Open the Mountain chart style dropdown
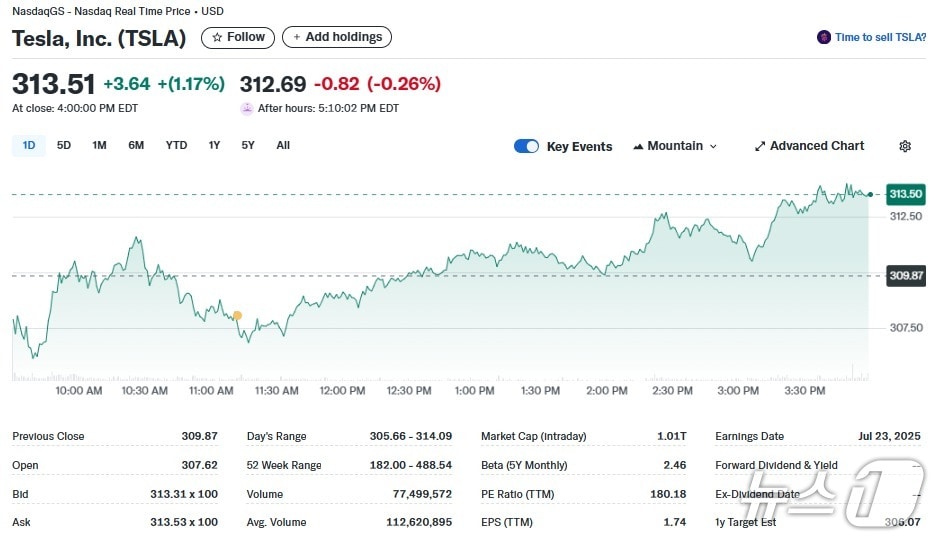The width and height of the screenshot is (938, 541). (675, 146)
